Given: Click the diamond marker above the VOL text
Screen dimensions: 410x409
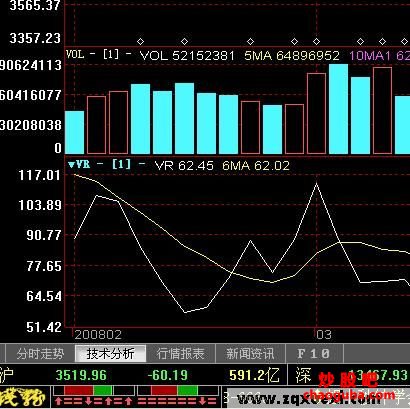Looking at the screenshot, I should (x=141, y=42).
